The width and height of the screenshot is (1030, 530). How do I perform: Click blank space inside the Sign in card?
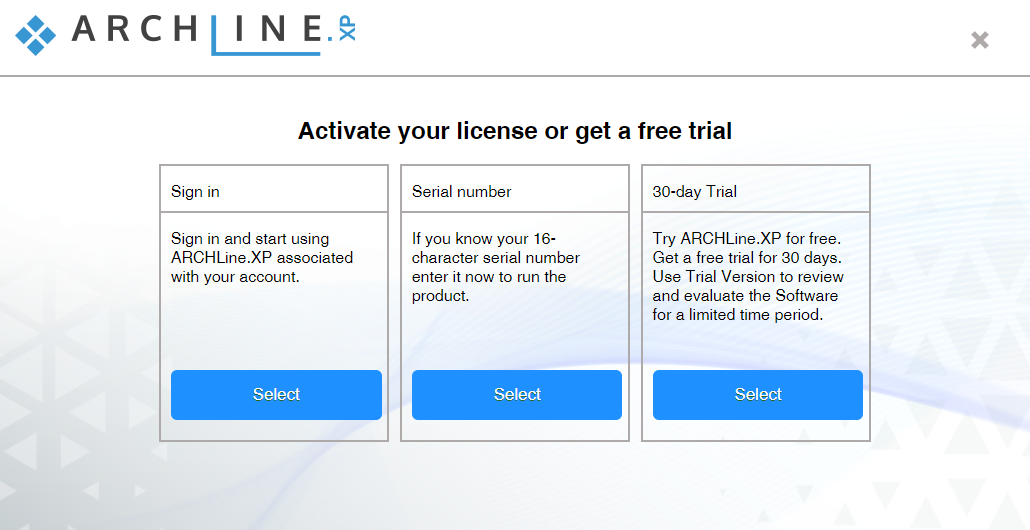[x=273, y=328]
